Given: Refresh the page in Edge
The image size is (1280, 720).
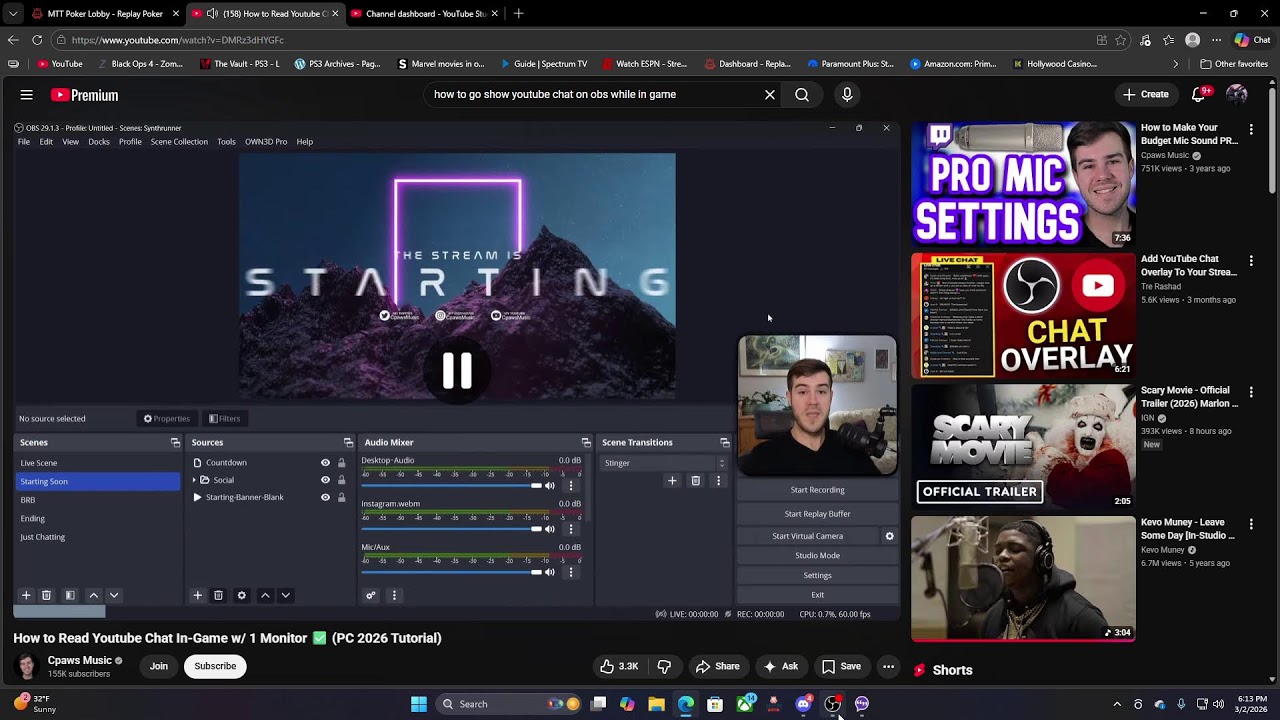Looking at the screenshot, I should (37, 40).
